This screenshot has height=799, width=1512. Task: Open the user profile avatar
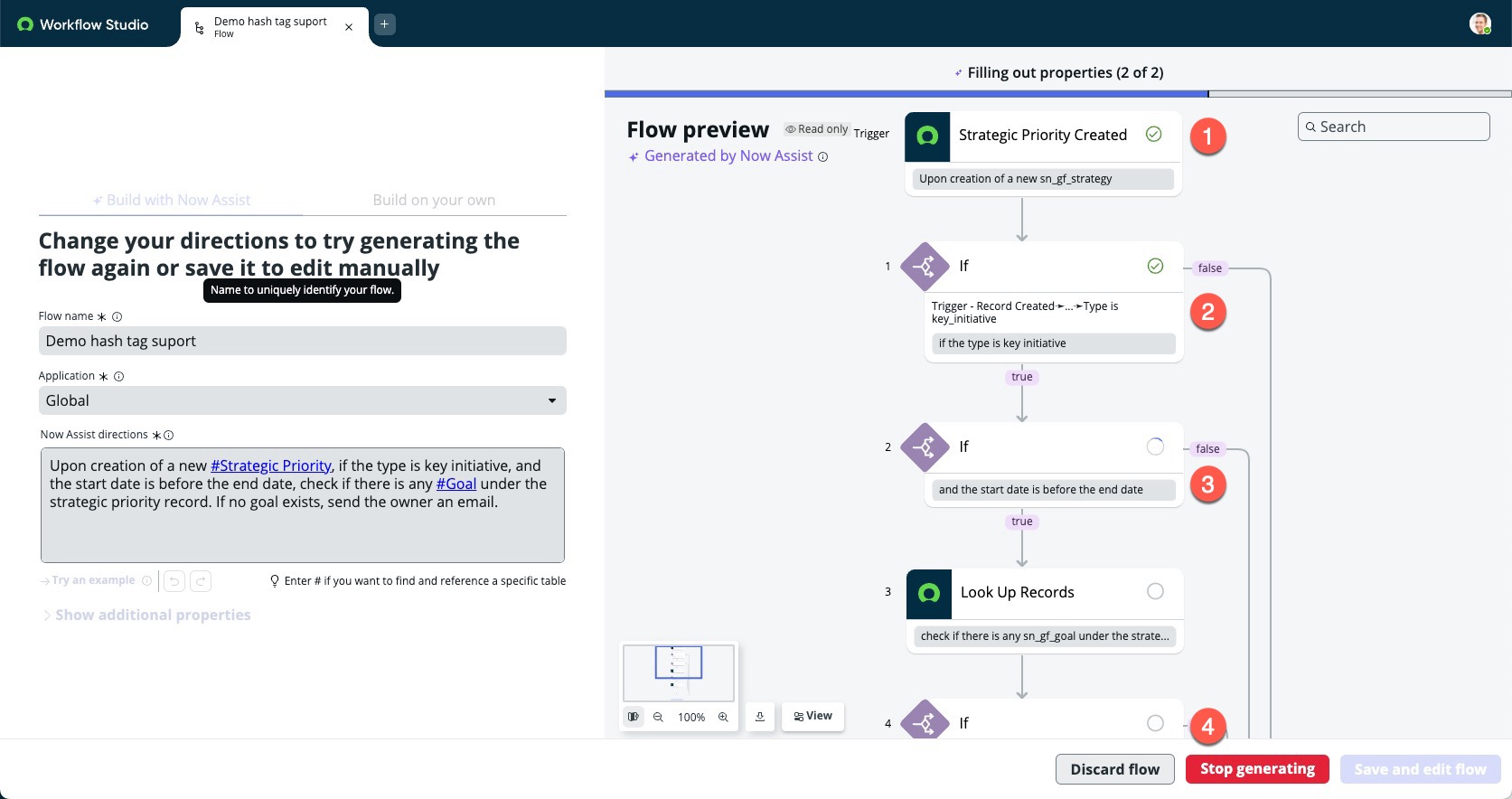click(x=1479, y=24)
